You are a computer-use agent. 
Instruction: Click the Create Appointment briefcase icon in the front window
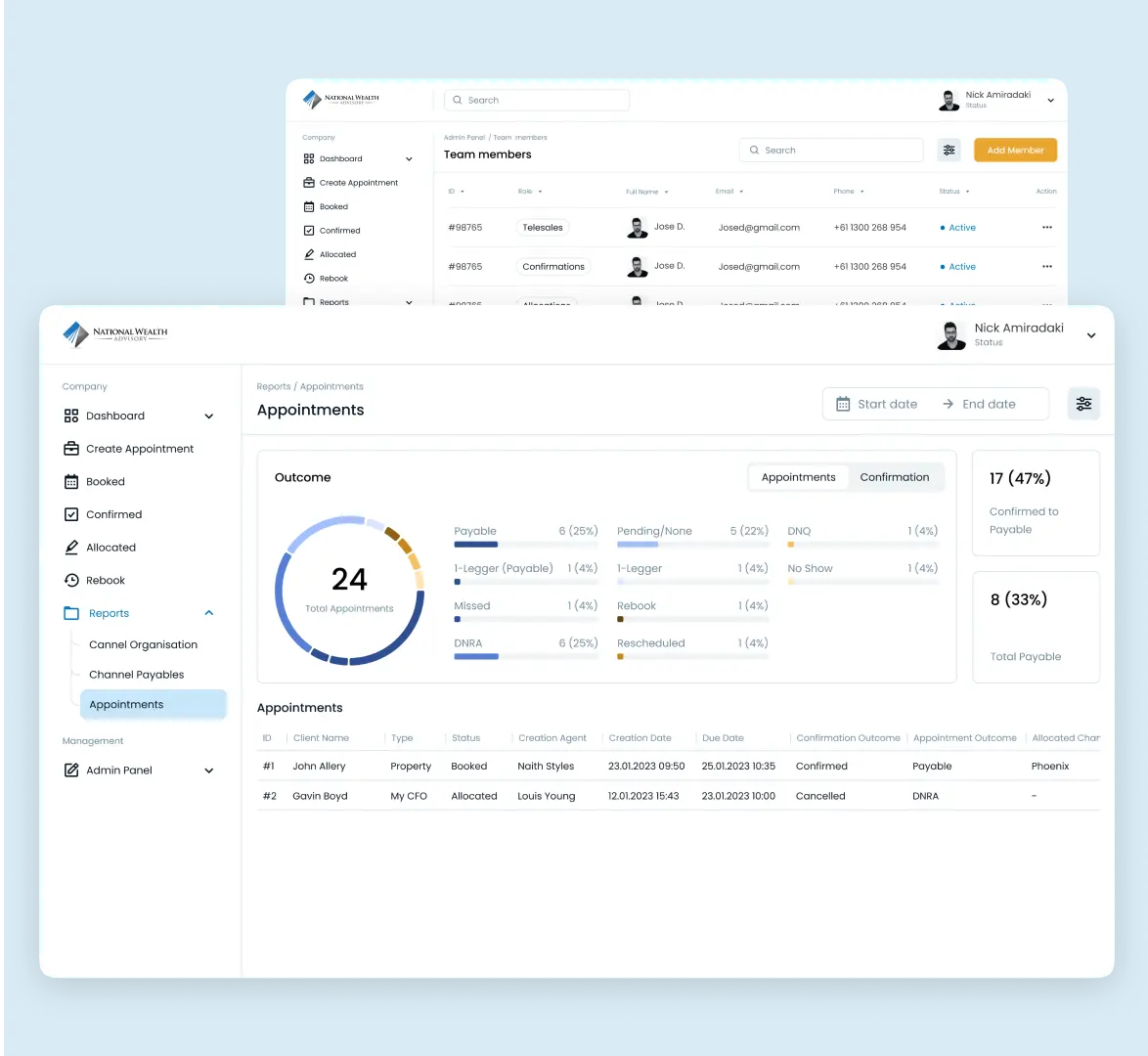[71, 449]
